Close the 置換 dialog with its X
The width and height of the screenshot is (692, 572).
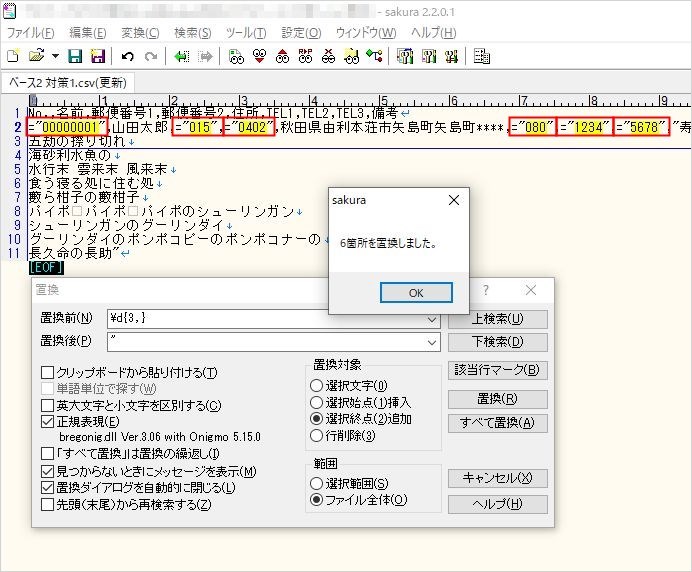[x=531, y=290]
